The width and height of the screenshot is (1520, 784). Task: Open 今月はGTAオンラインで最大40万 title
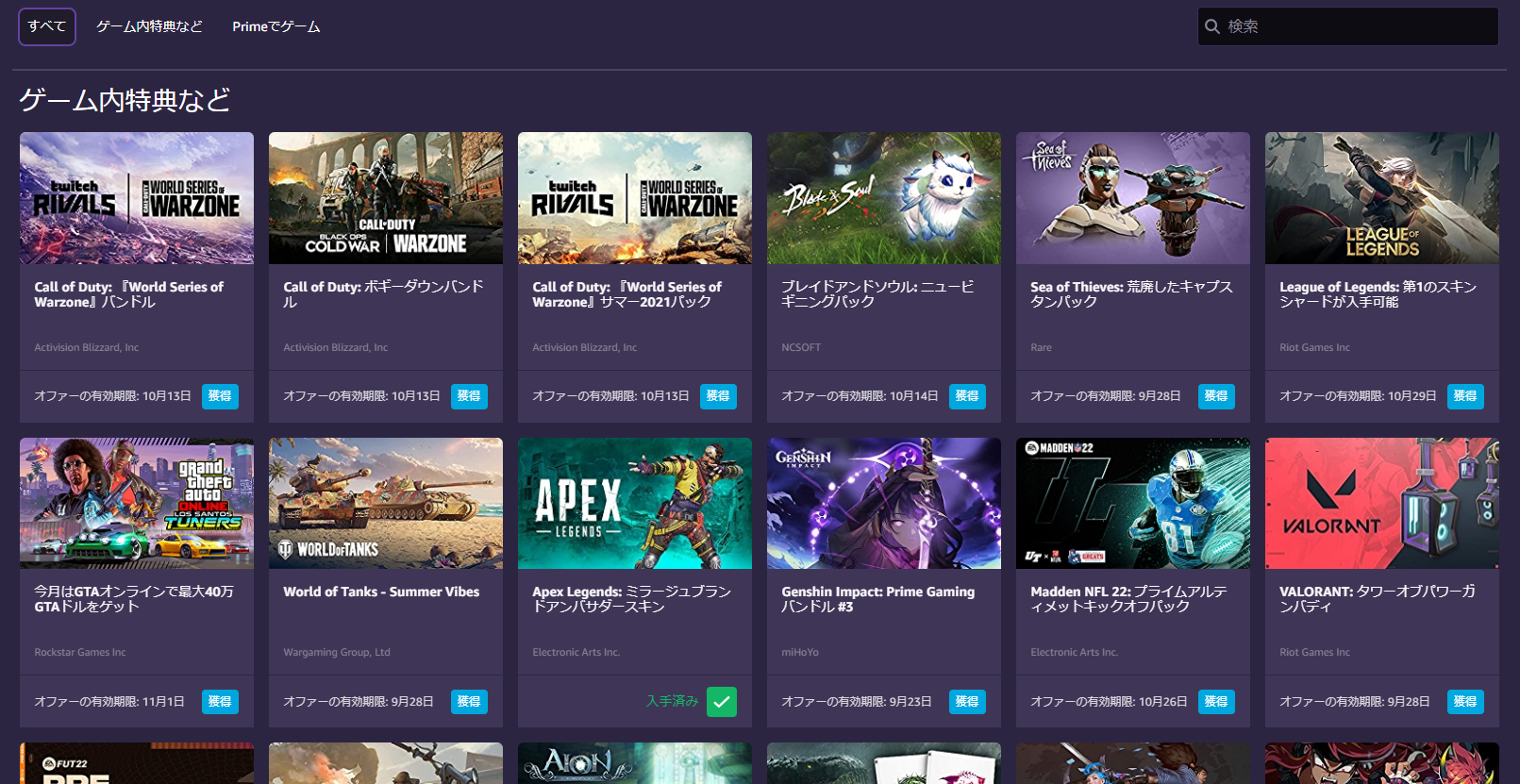click(134, 599)
